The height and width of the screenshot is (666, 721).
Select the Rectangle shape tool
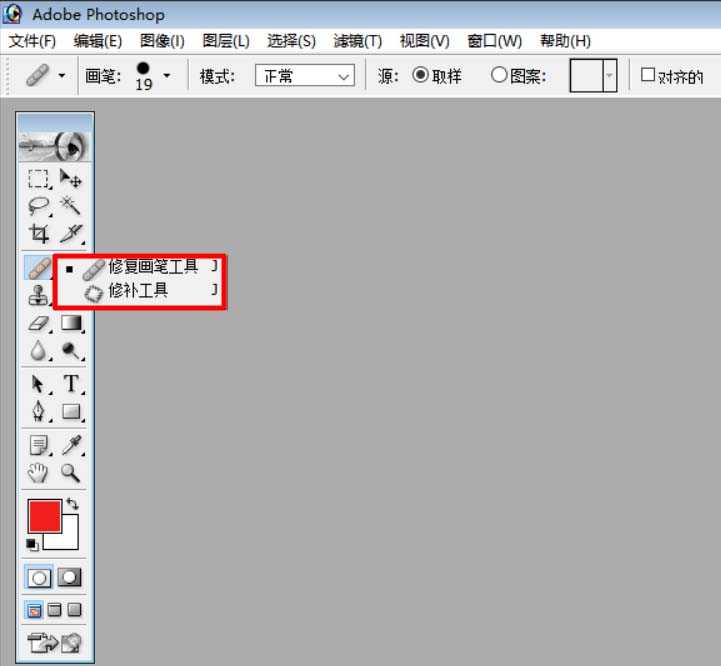[70, 411]
